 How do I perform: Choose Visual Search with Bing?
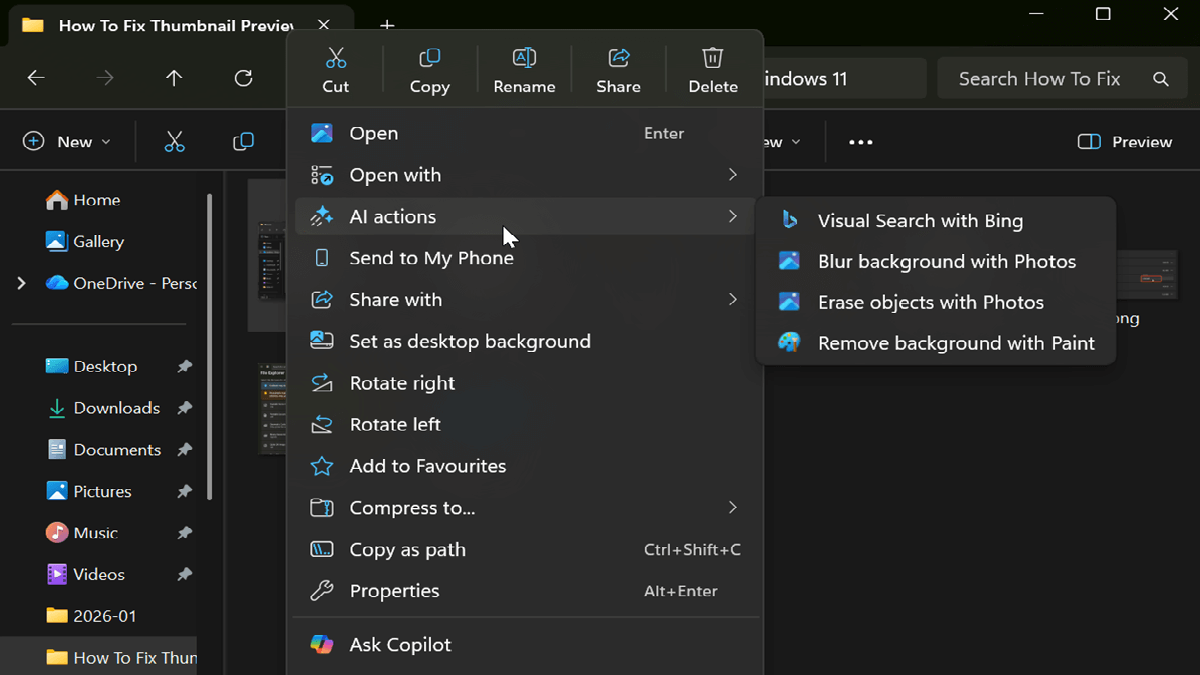pyautogui.click(x=919, y=221)
